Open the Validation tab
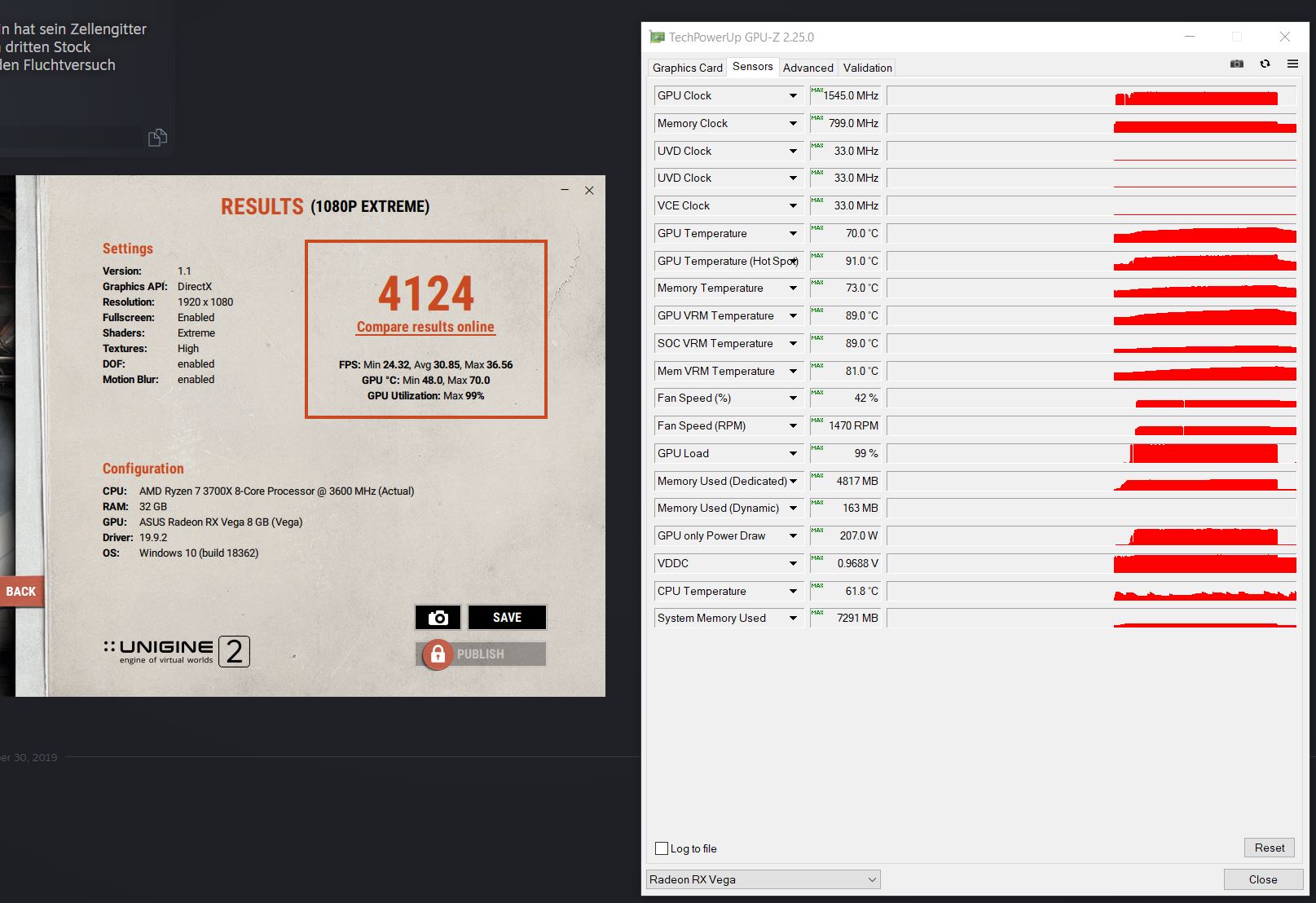Image resolution: width=1316 pixels, height=903 pixels. pyautogui.click(x=867, y=68)
